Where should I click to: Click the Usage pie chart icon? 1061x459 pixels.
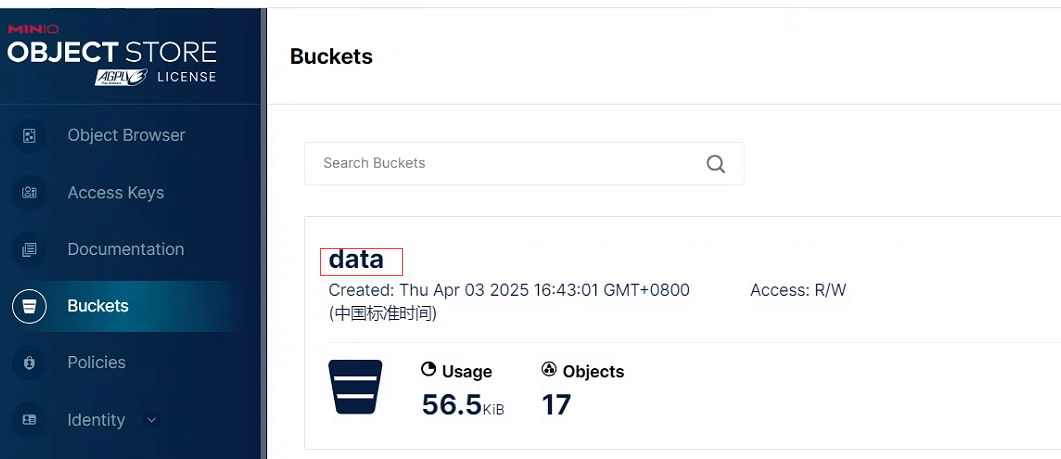click(x=429, y=370)
